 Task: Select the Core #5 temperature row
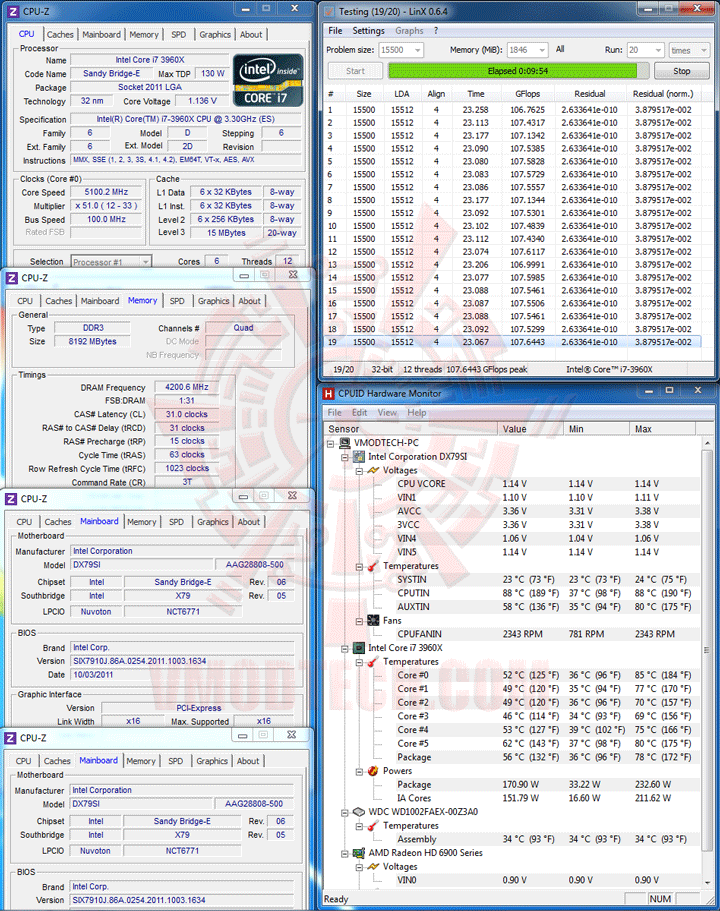click(x=541, y=744)
